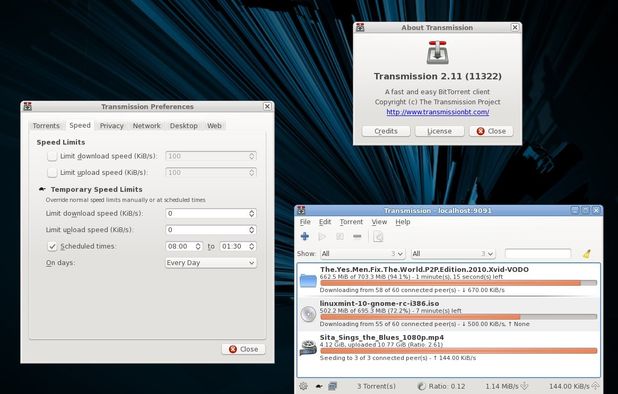Click the disc icon of linuxmint torrent
The width and height of the screenshot is (618, 394).
pos(308,314)
